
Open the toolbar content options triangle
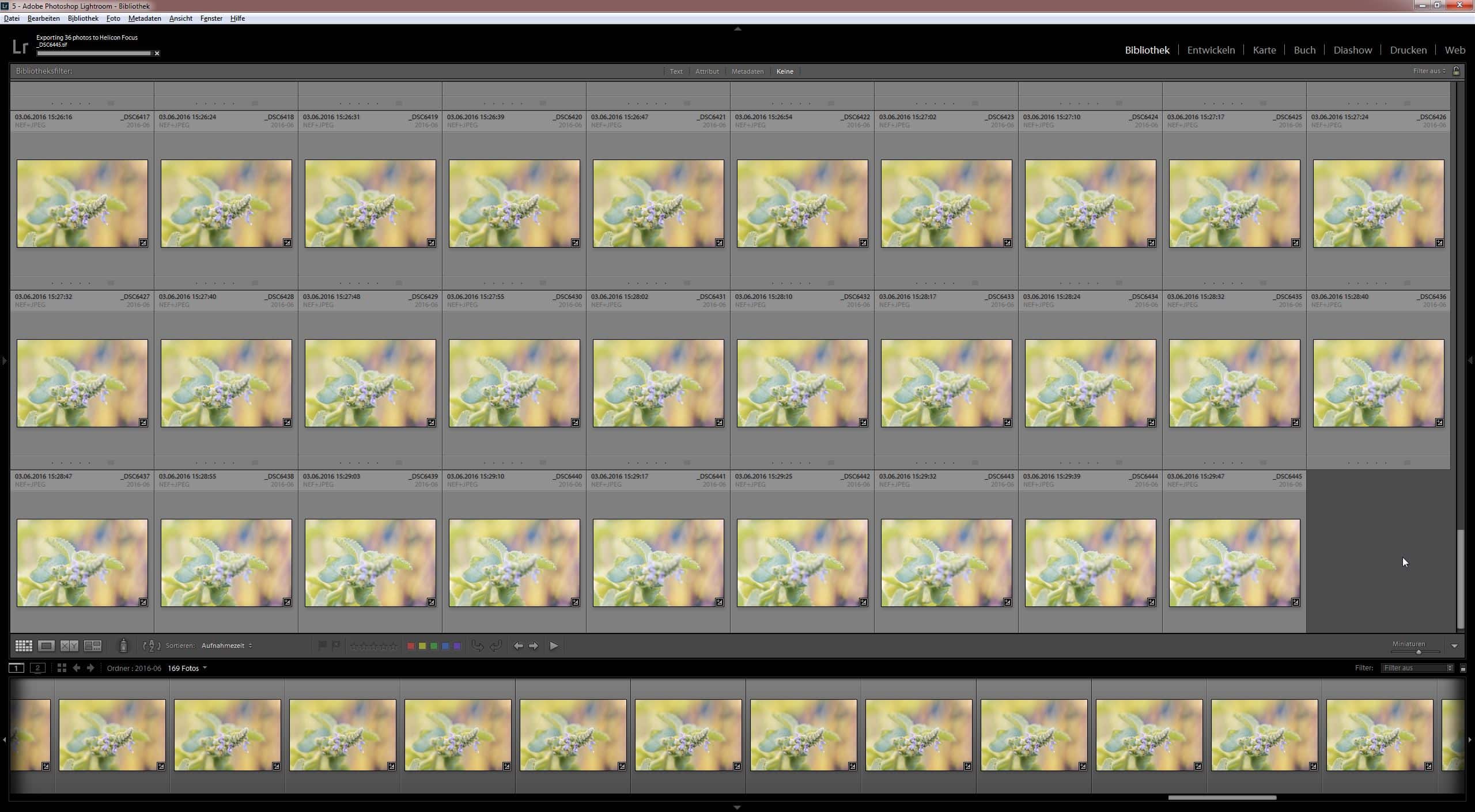[1454, 646]
